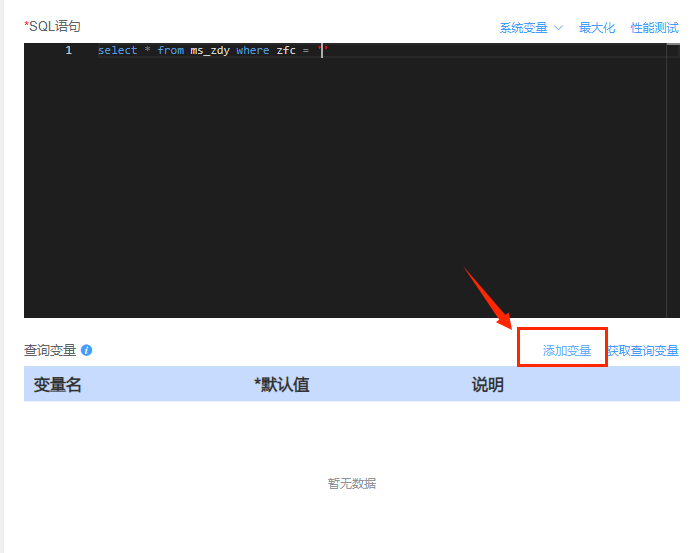
Task: Click the 获取查询变量 link
Action: [x=643, y=351]
